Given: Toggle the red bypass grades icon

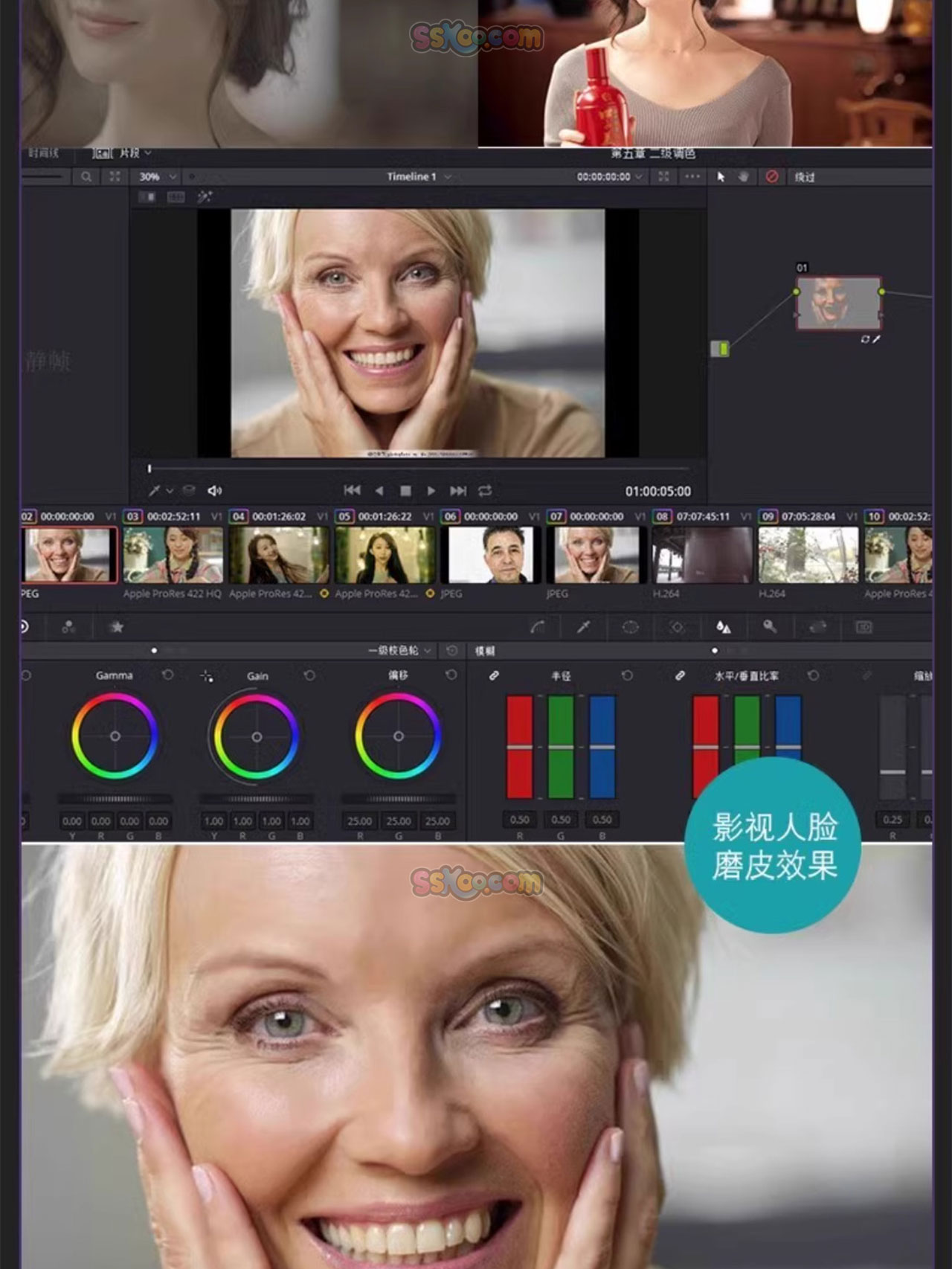Looking at the screenshot, I should click(772, 177).
